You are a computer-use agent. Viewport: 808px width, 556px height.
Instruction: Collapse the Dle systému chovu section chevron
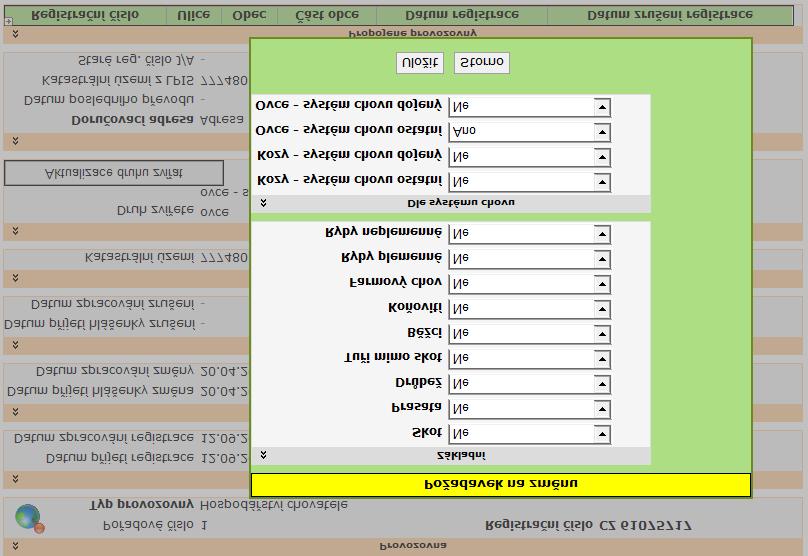(x=263, y=203)
